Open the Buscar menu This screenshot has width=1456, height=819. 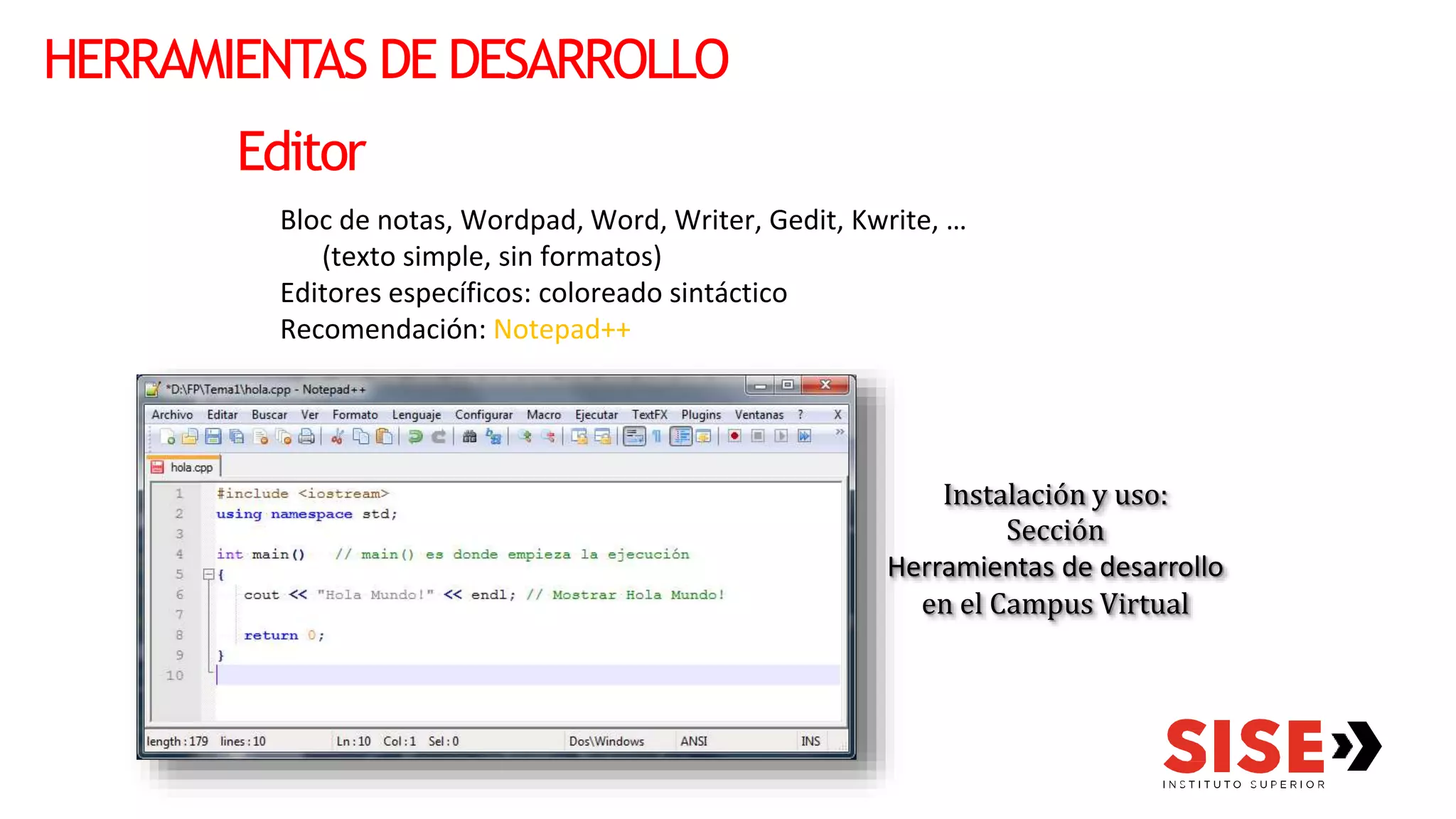click(x=269, y=414)
